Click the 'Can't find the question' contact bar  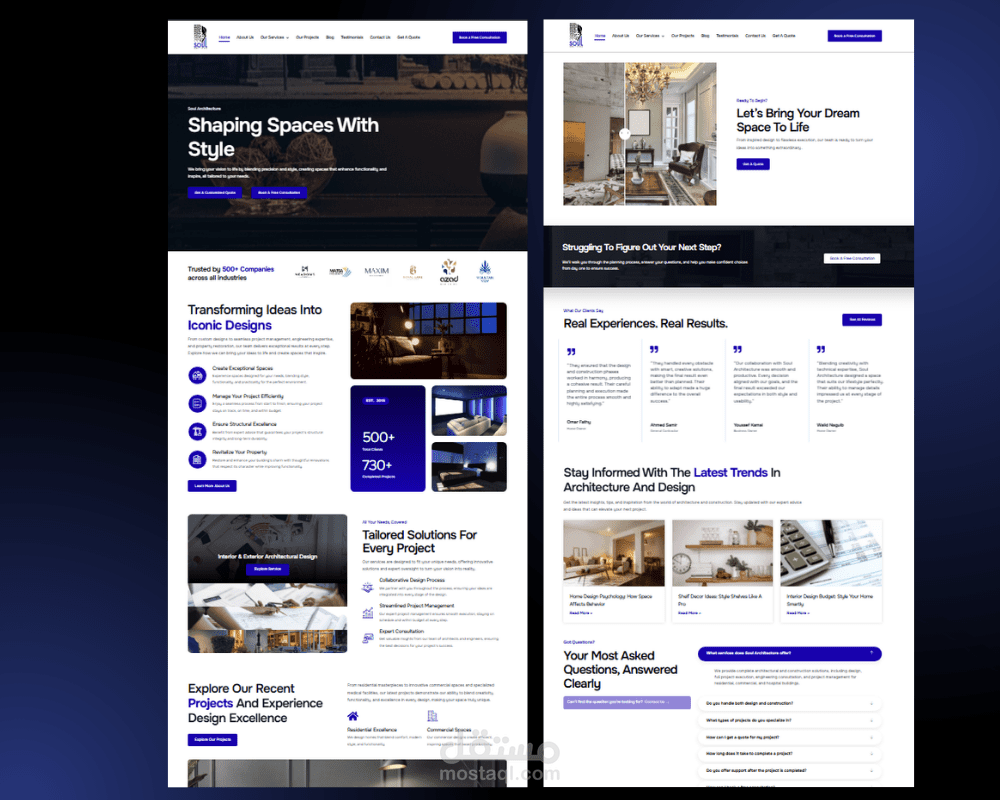(627, 702)
